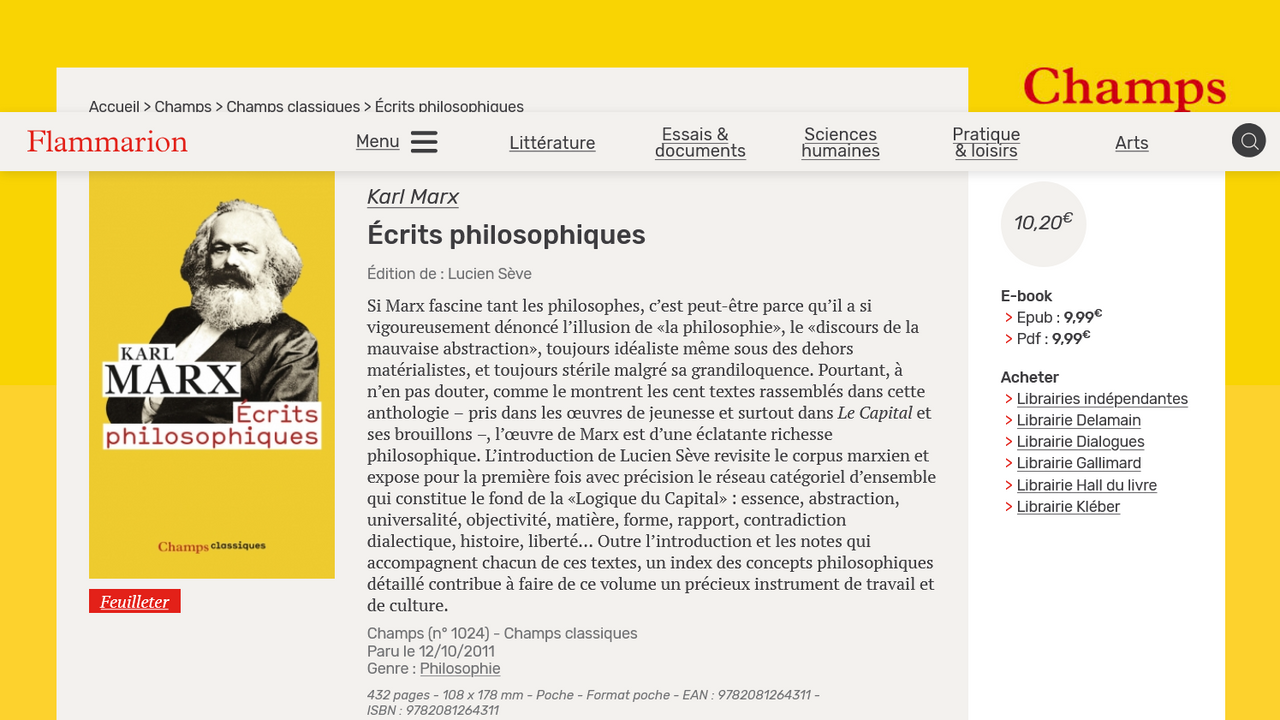Open the Librairie Dialogues link

coord(1080,442)
